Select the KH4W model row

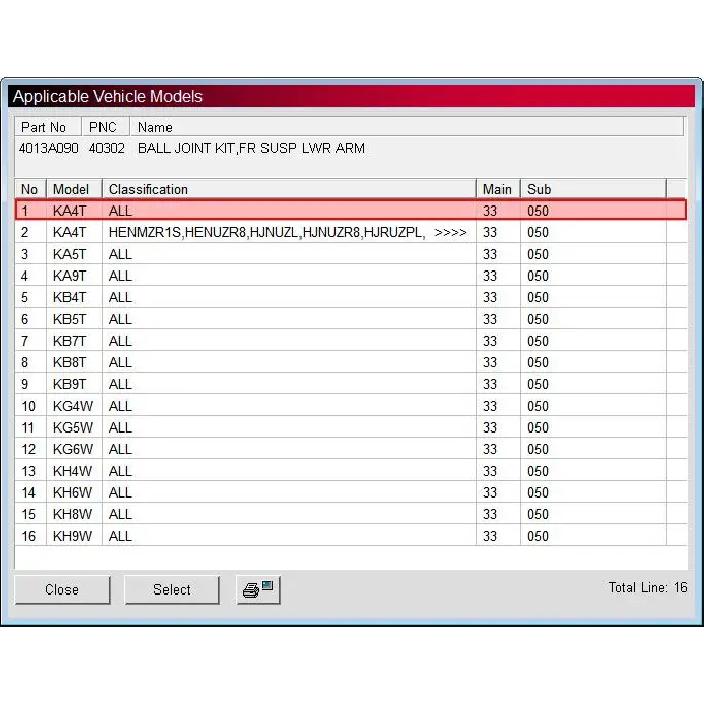pyautogui.click(x=351, y=471)
